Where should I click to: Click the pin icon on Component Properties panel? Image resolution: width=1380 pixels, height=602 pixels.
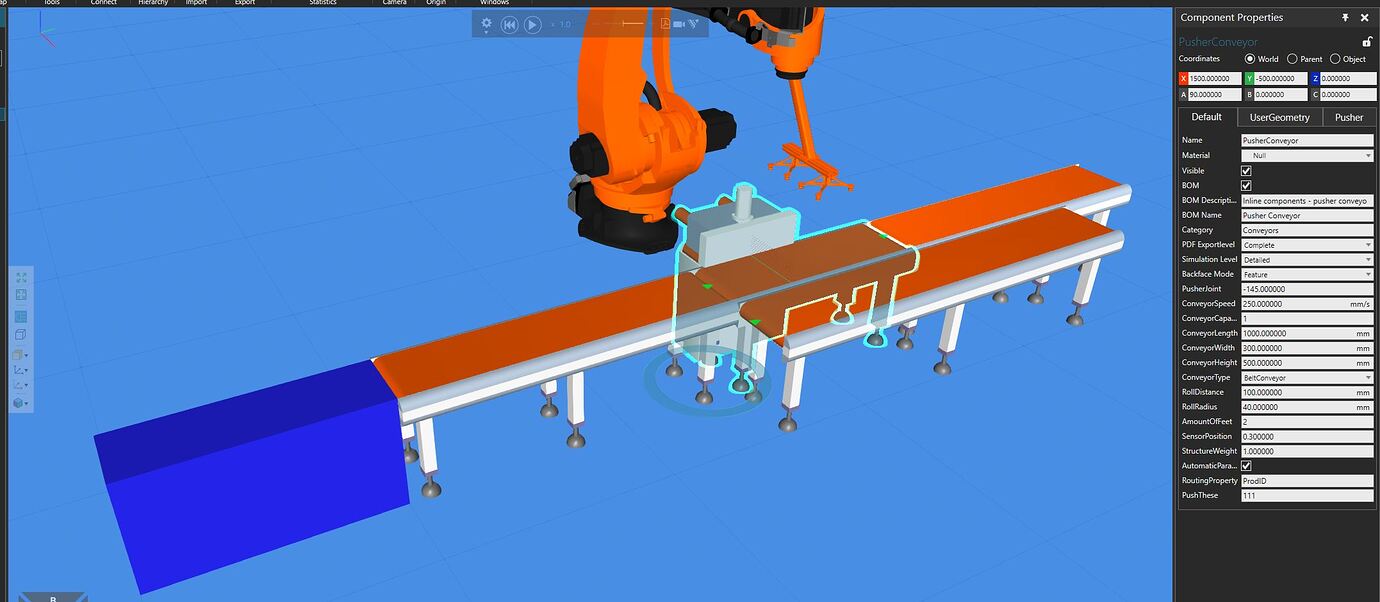1345,17
